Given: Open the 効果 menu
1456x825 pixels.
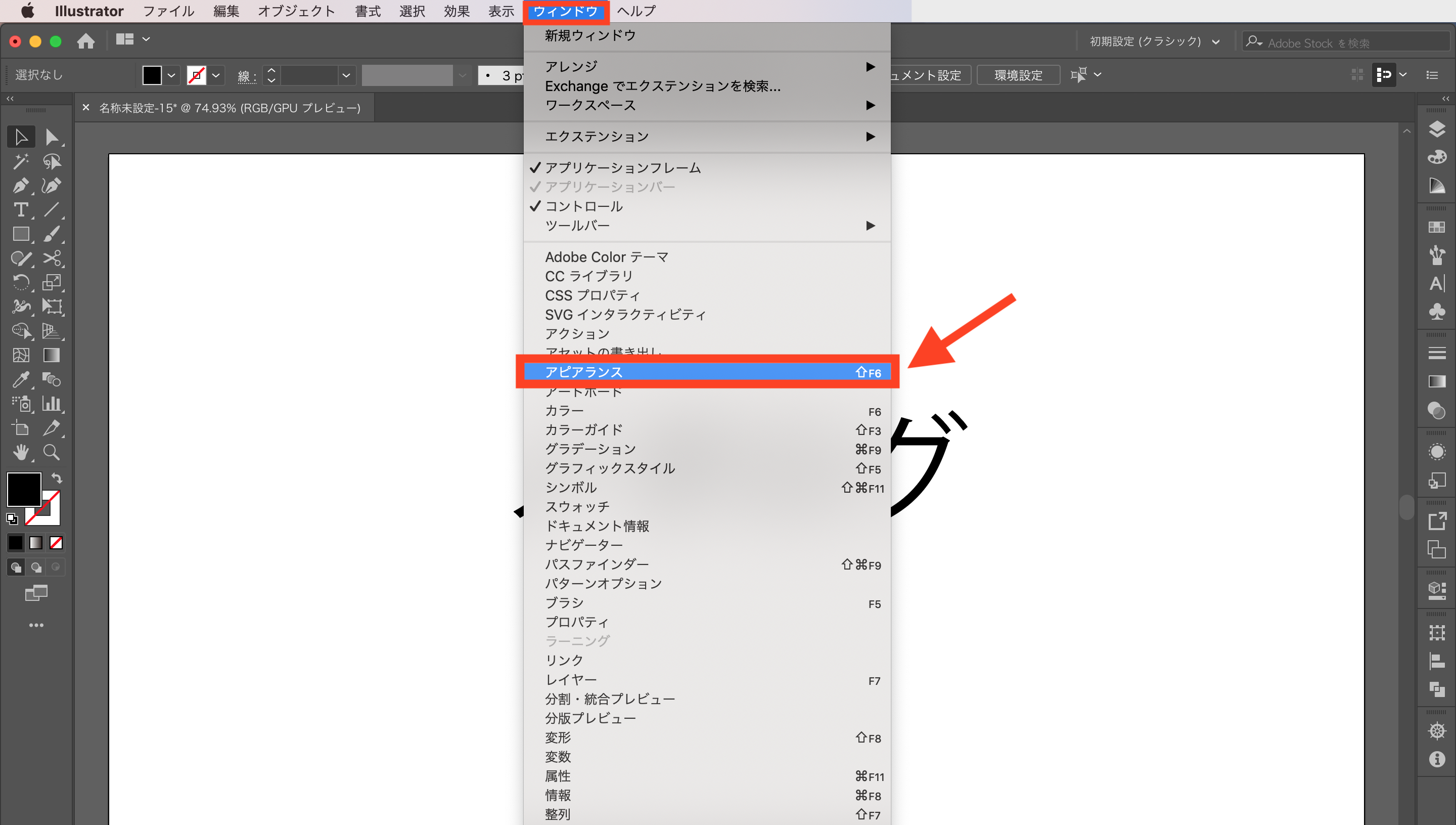Looking at the screenshot, I should click(x=457, y=11).
